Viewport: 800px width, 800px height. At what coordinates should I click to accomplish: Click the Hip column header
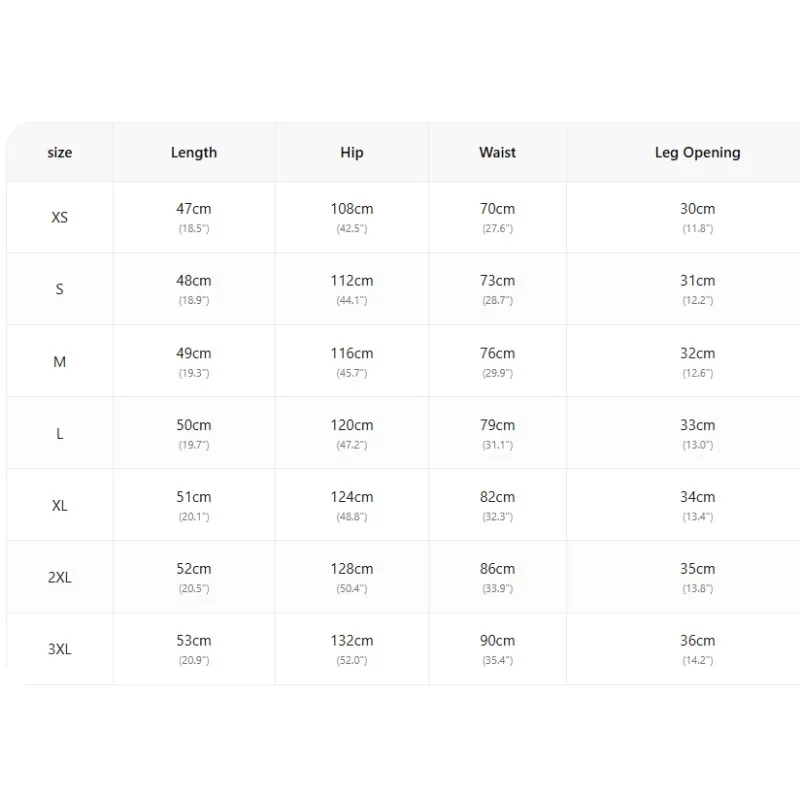(352, 153)
